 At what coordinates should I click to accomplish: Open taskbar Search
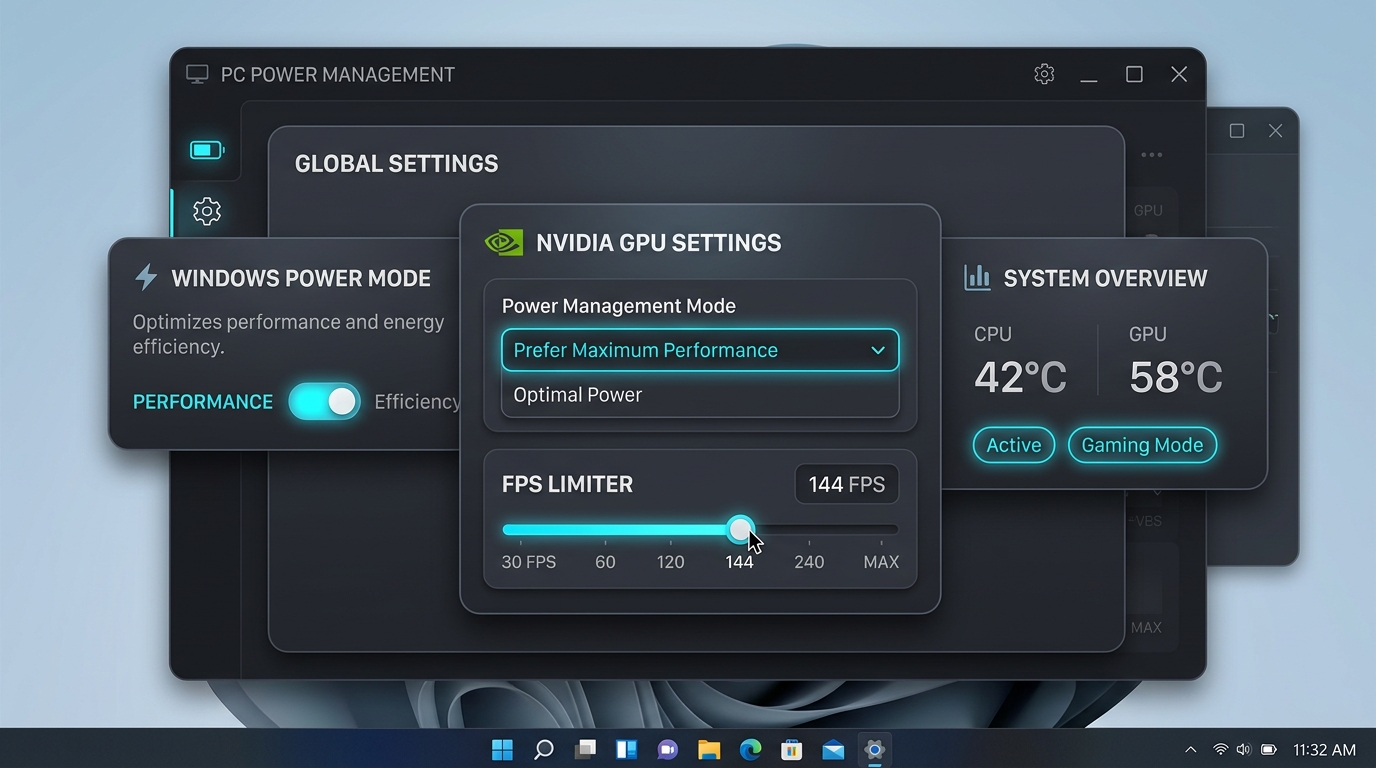544,750
